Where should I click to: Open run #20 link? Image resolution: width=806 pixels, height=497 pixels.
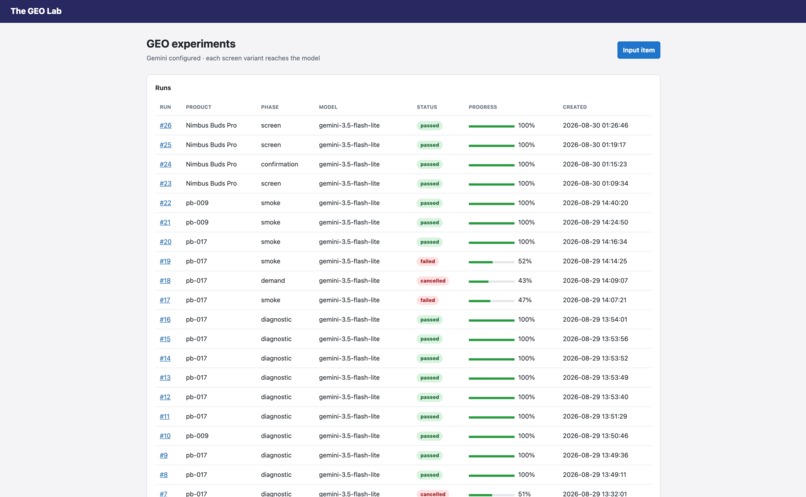(x=165, y=242)
